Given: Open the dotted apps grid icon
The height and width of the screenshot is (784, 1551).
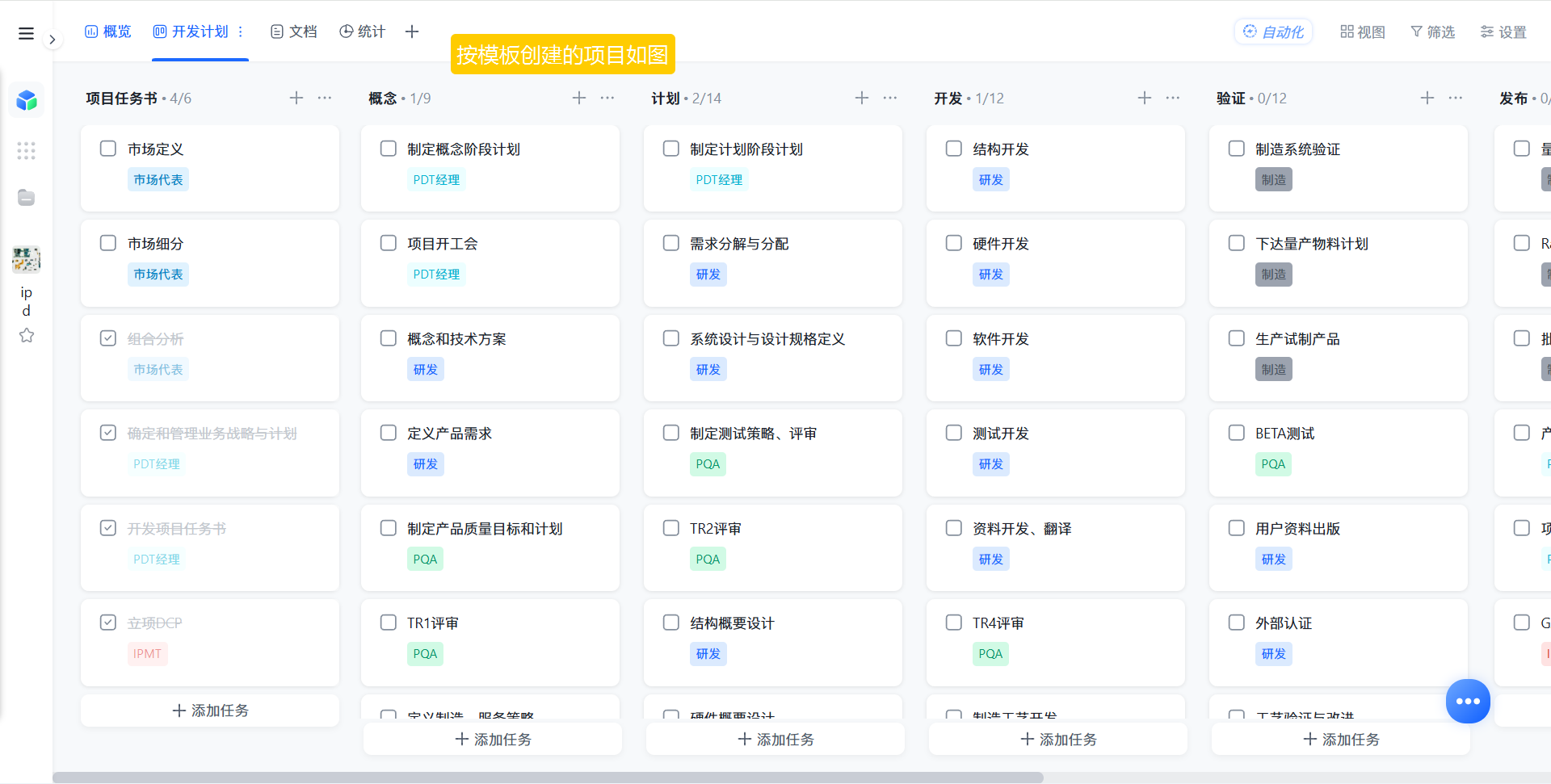Looking at the screenshot, I should tap(27, 150).
